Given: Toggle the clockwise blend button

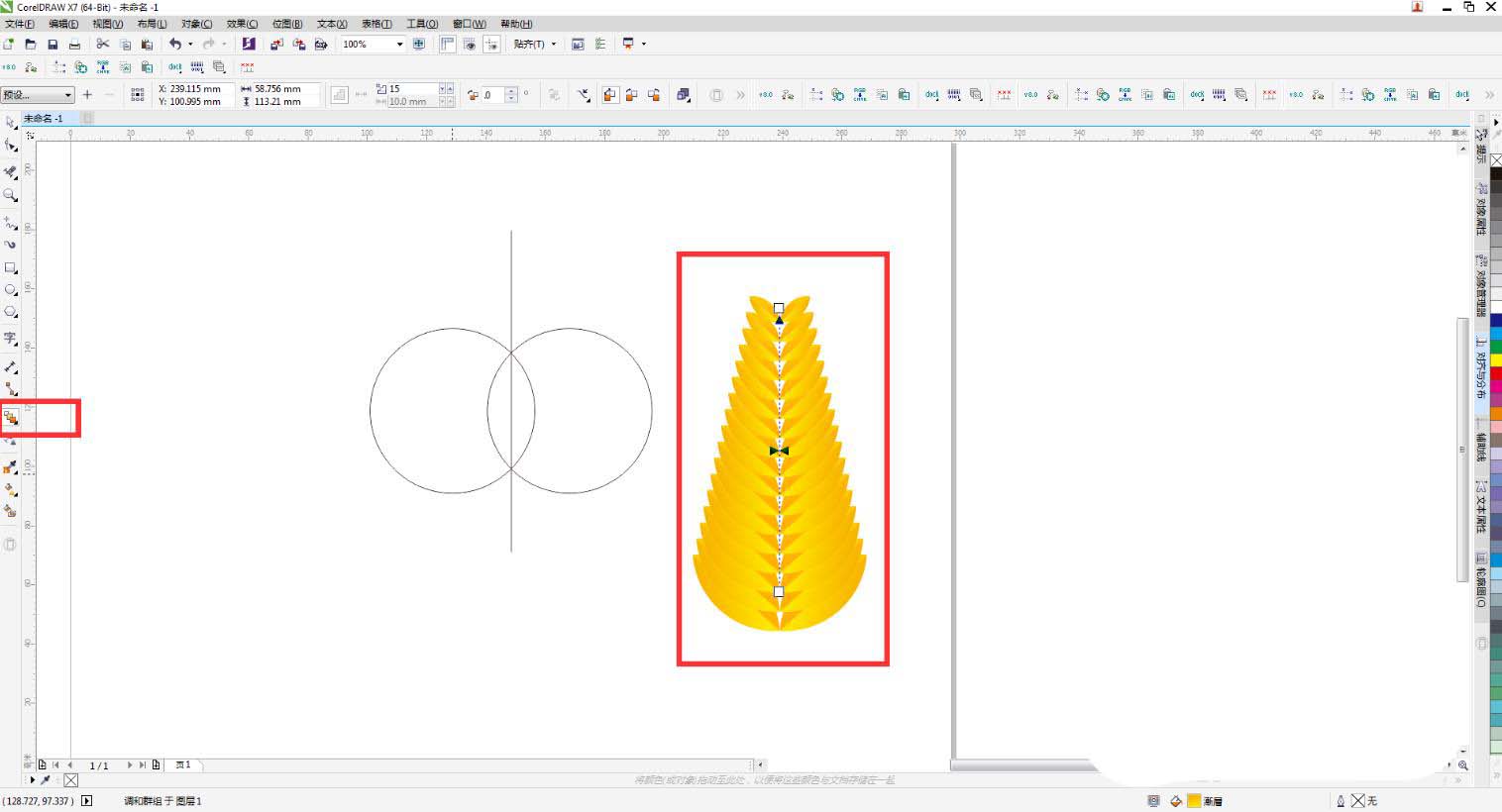Looking at the screenshot, I should point(631,95).
